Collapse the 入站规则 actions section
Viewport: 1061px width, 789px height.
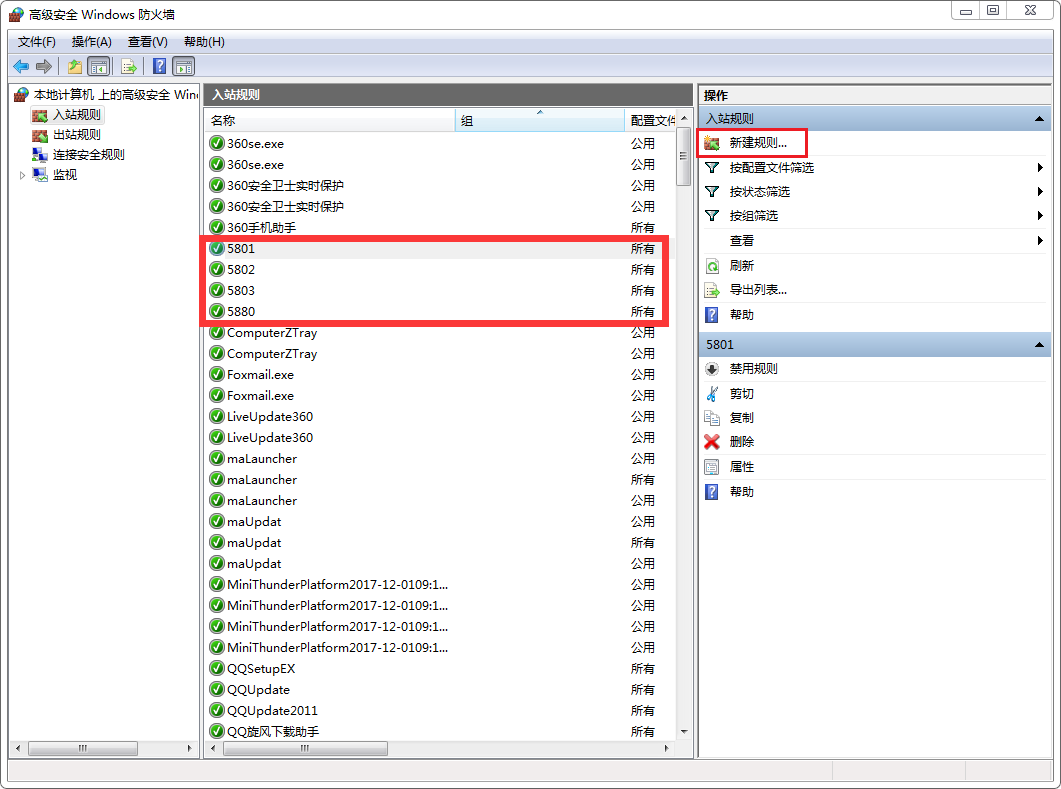(1039, 119)
